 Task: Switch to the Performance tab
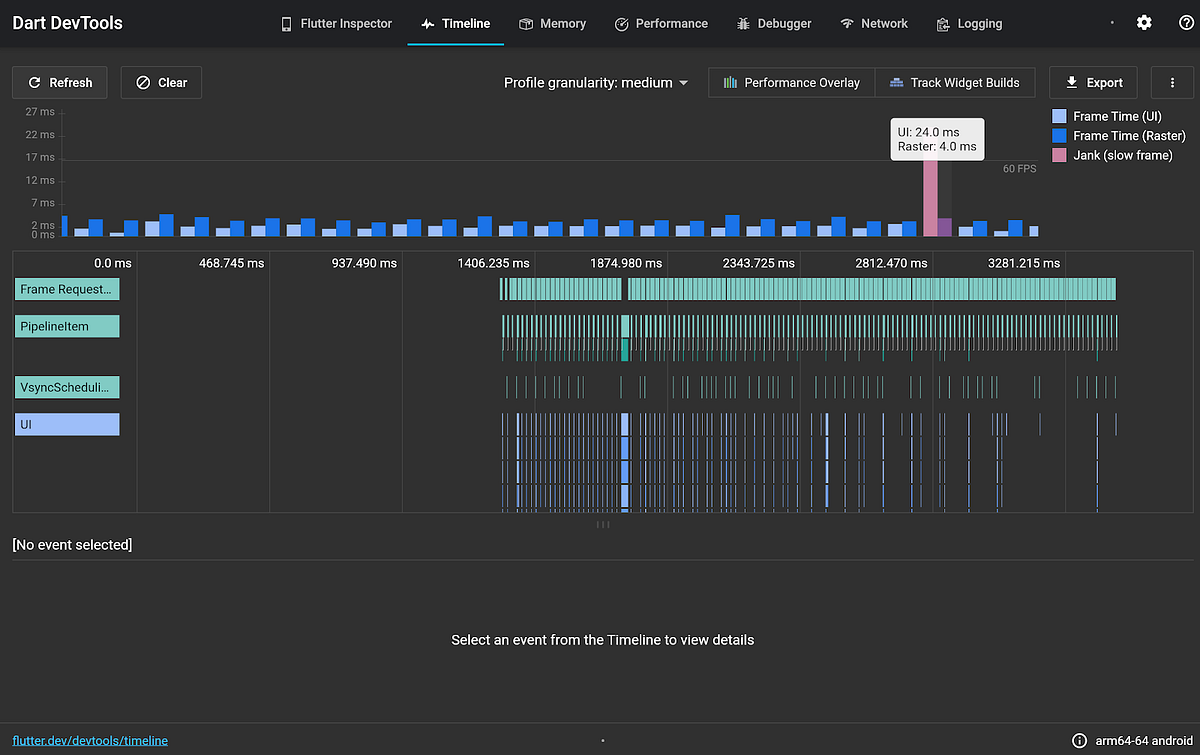661,23
